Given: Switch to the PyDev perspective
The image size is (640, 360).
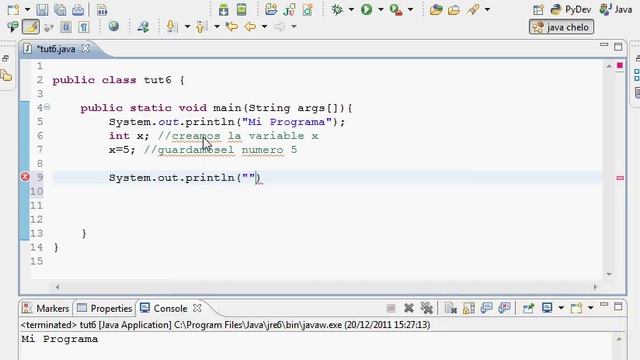Looking at the screenshot, I should coord(571,9).
